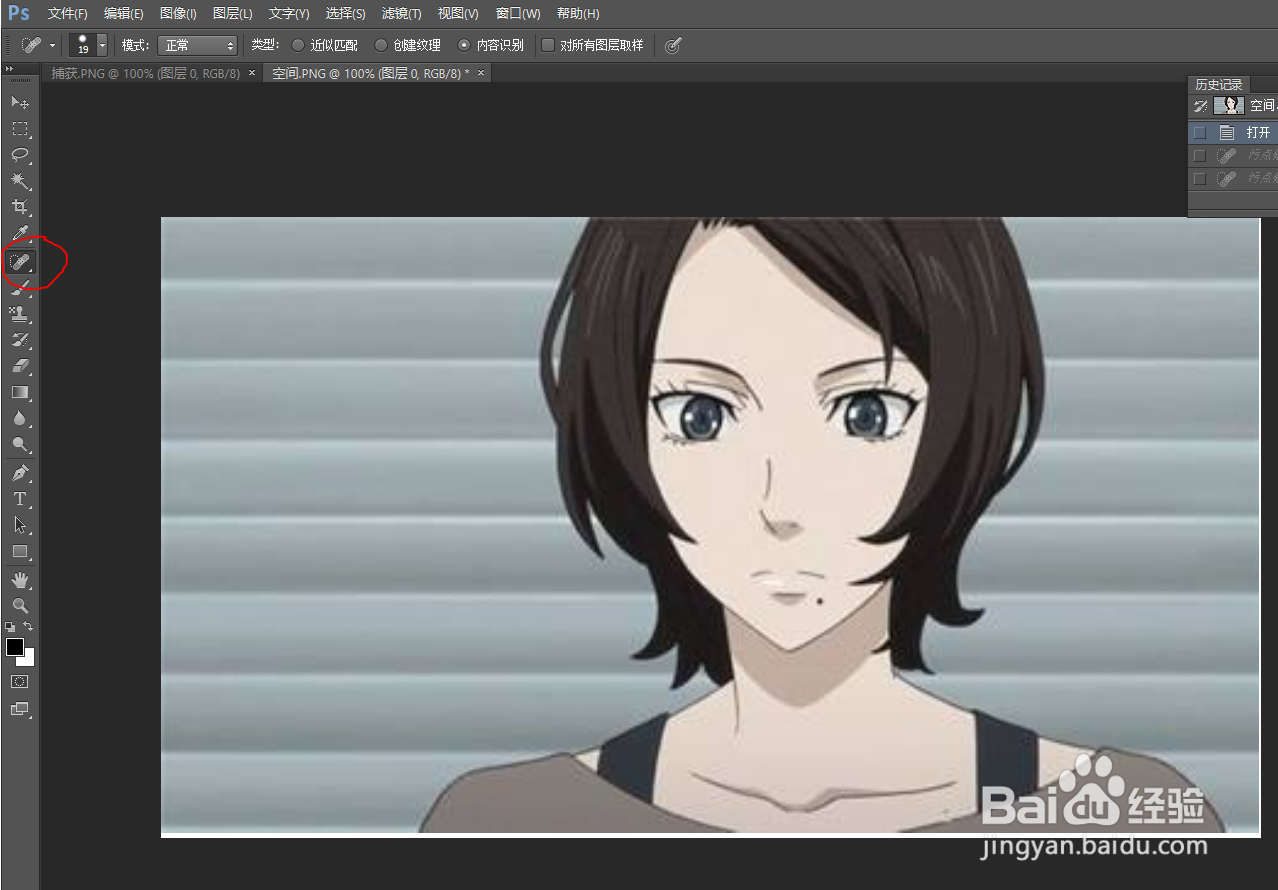Close the 捕获.PNG document tab
1278x890 pixels.
[252, 73]
